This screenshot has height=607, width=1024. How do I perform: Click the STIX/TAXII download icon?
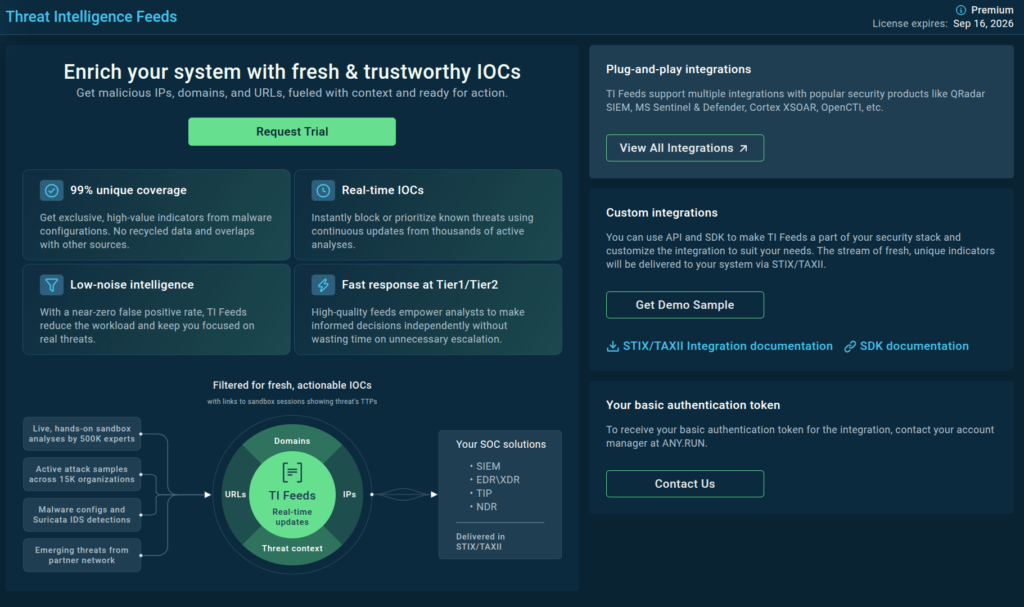(x=613, y=346)
